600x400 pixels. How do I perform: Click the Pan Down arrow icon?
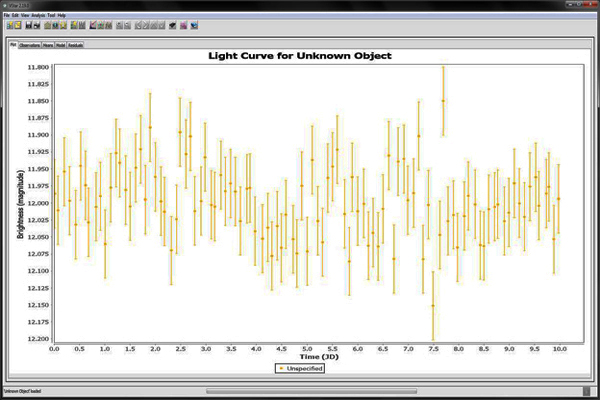(161, 25)
